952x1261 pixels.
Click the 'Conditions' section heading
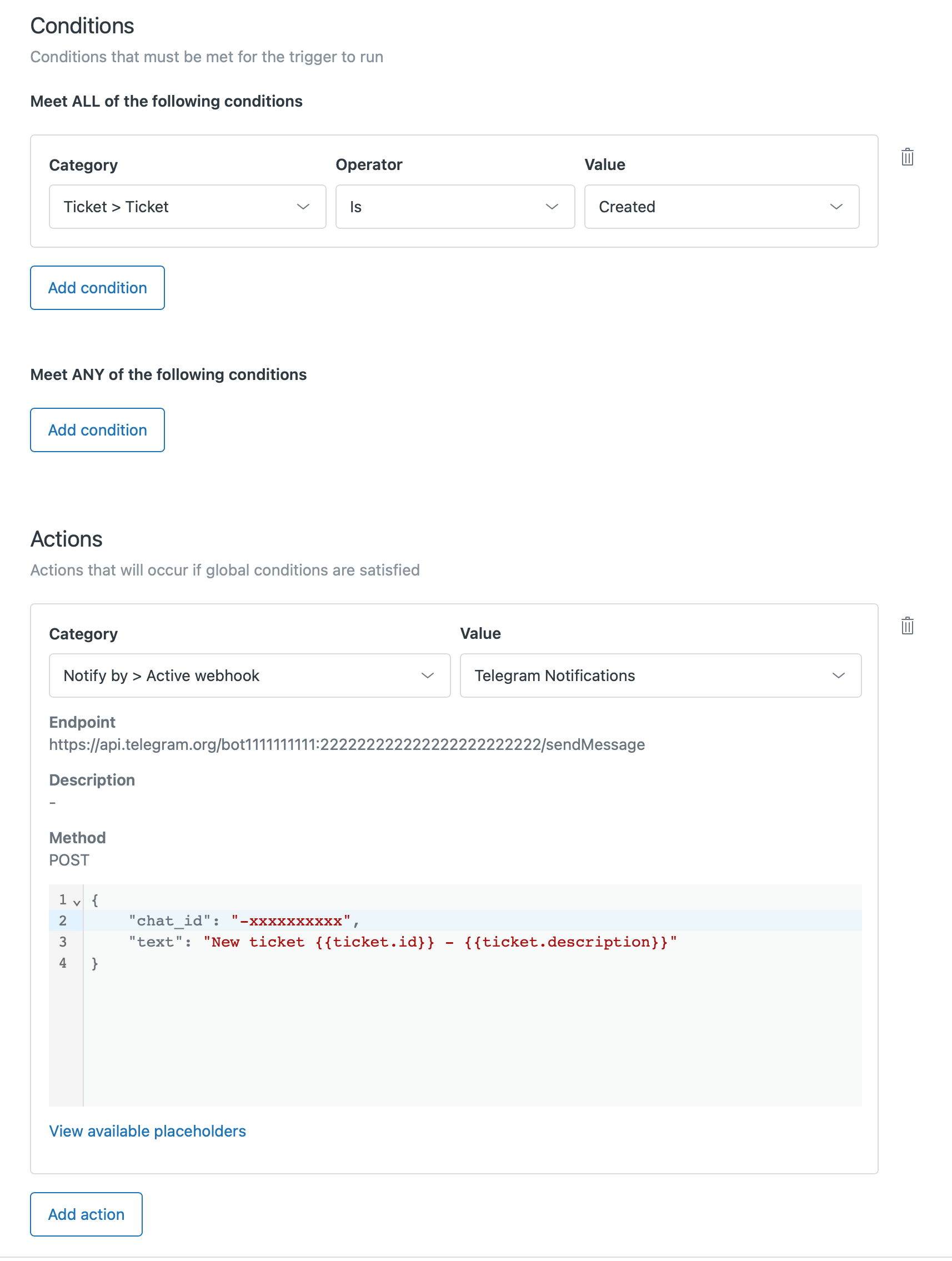tap(82, 26)
